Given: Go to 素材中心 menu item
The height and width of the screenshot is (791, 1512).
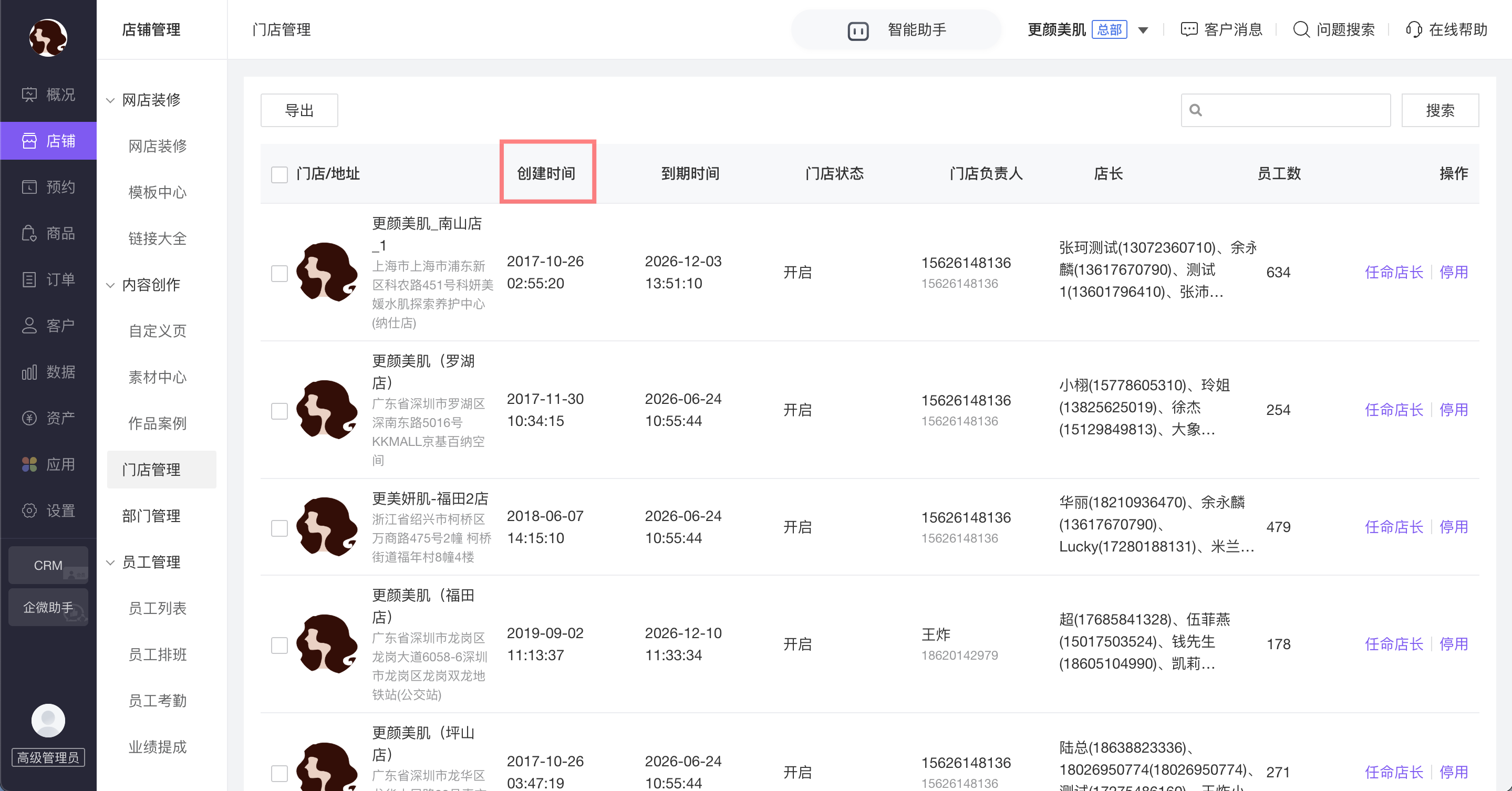Looking at the screenshot, I should [157, 377].
